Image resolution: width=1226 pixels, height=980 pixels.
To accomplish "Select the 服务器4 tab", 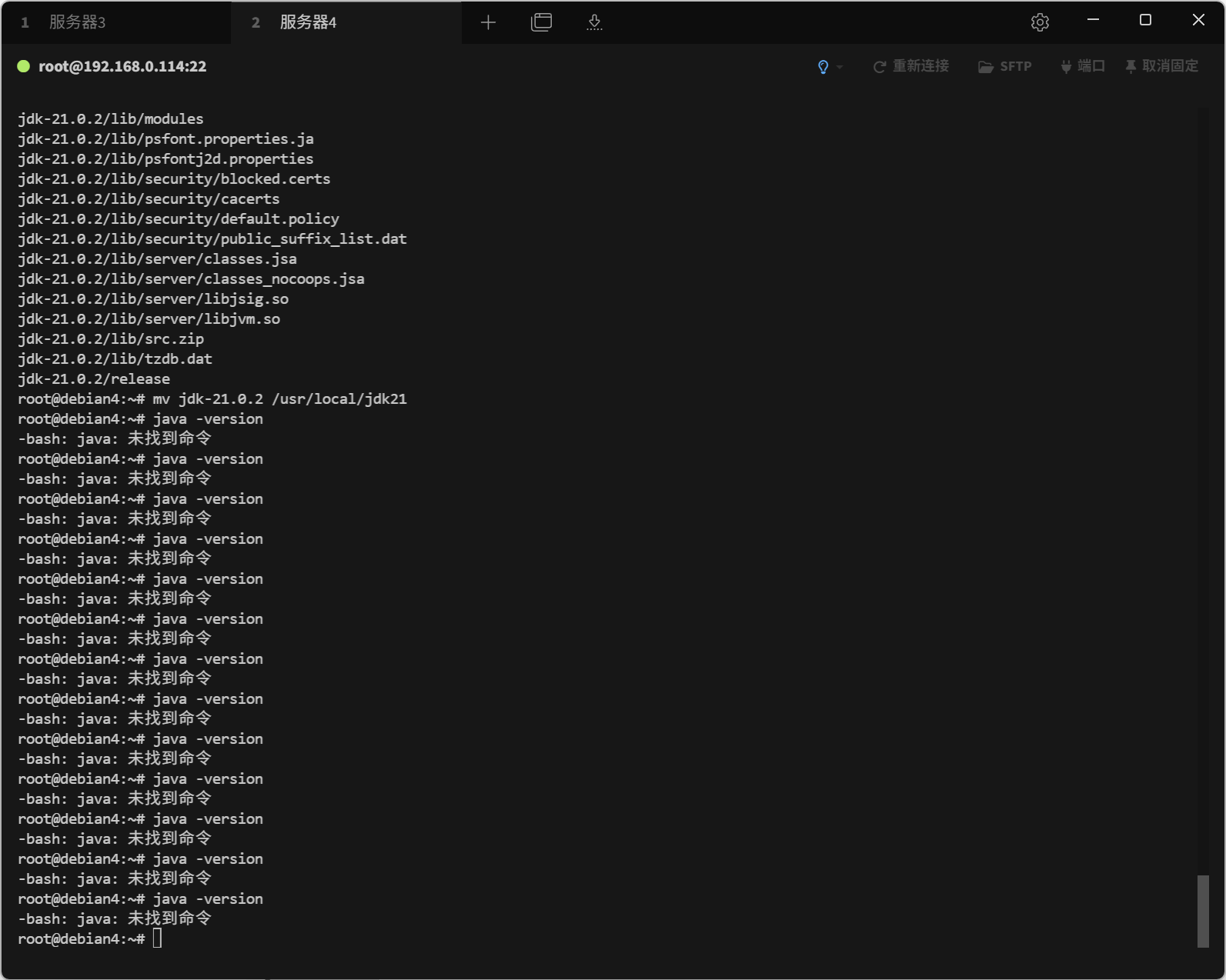I will coord(346,22).
